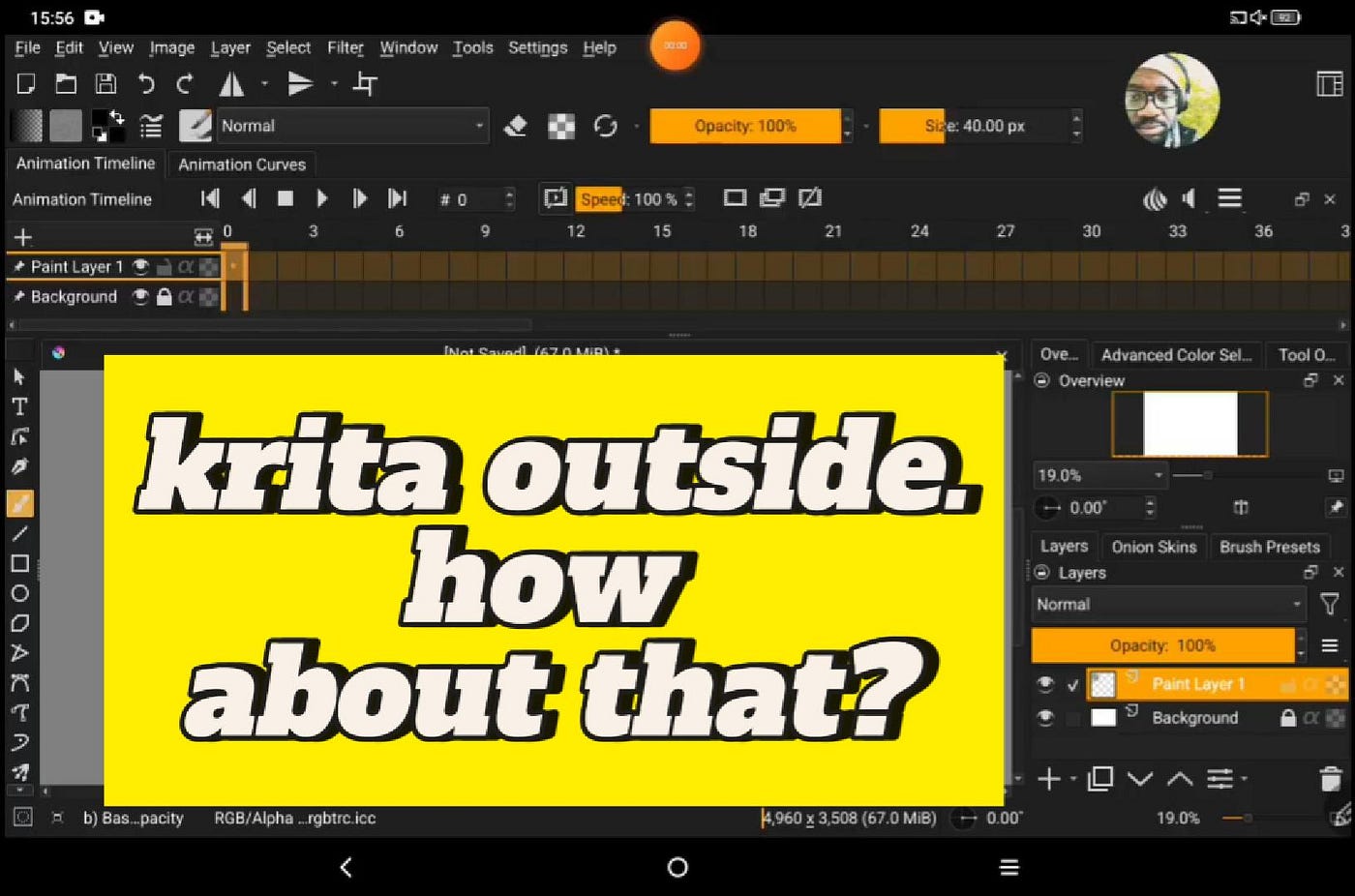Toggle Background layer visibility in timeline

(x=141, y=296)
